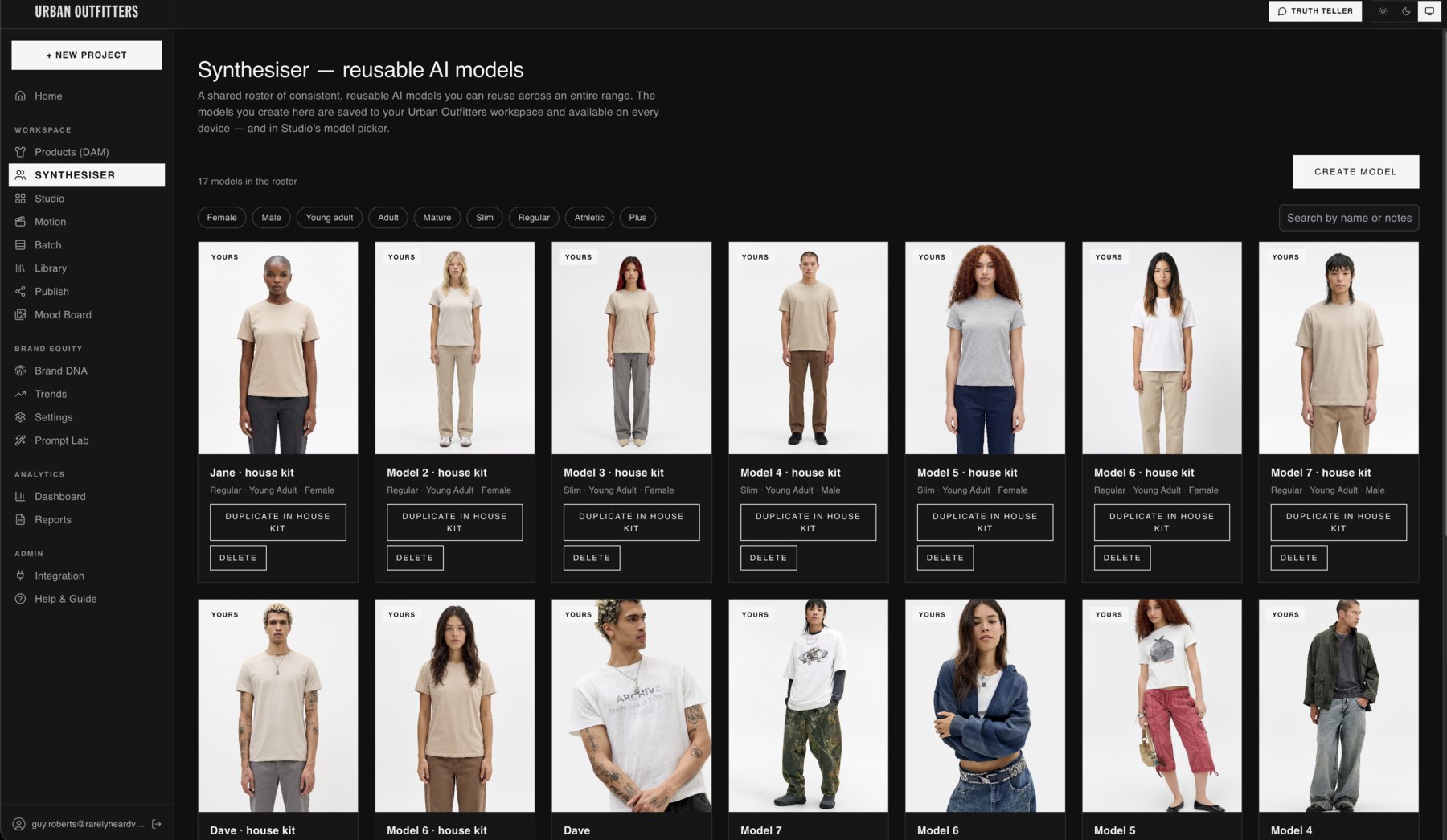The height and width of the screenshot is (840, 1447).
Task: Switch to dark theme moon icon
Action: [1406, 11]
